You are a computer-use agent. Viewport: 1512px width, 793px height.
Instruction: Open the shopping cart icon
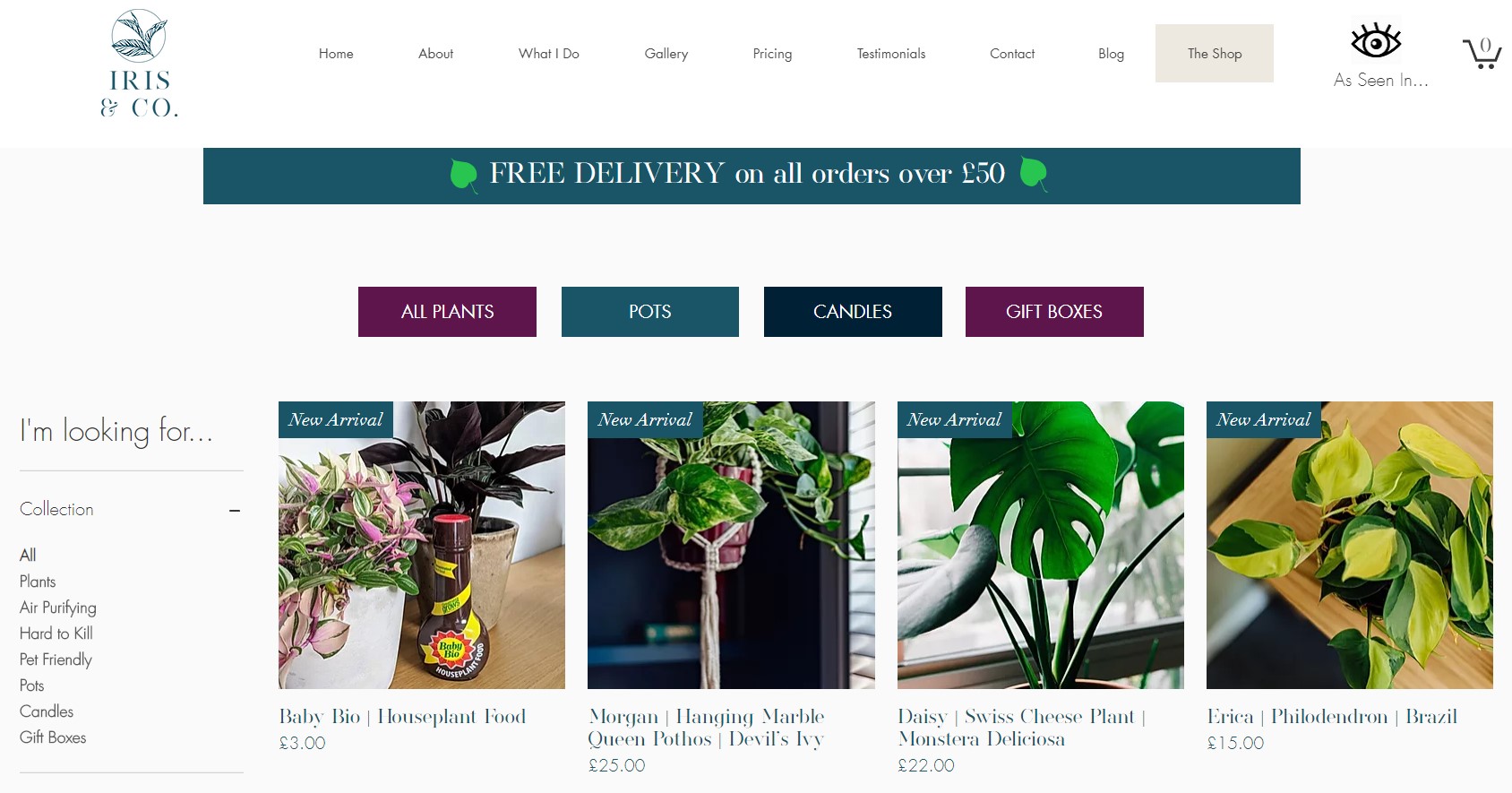click(1482, 53)
